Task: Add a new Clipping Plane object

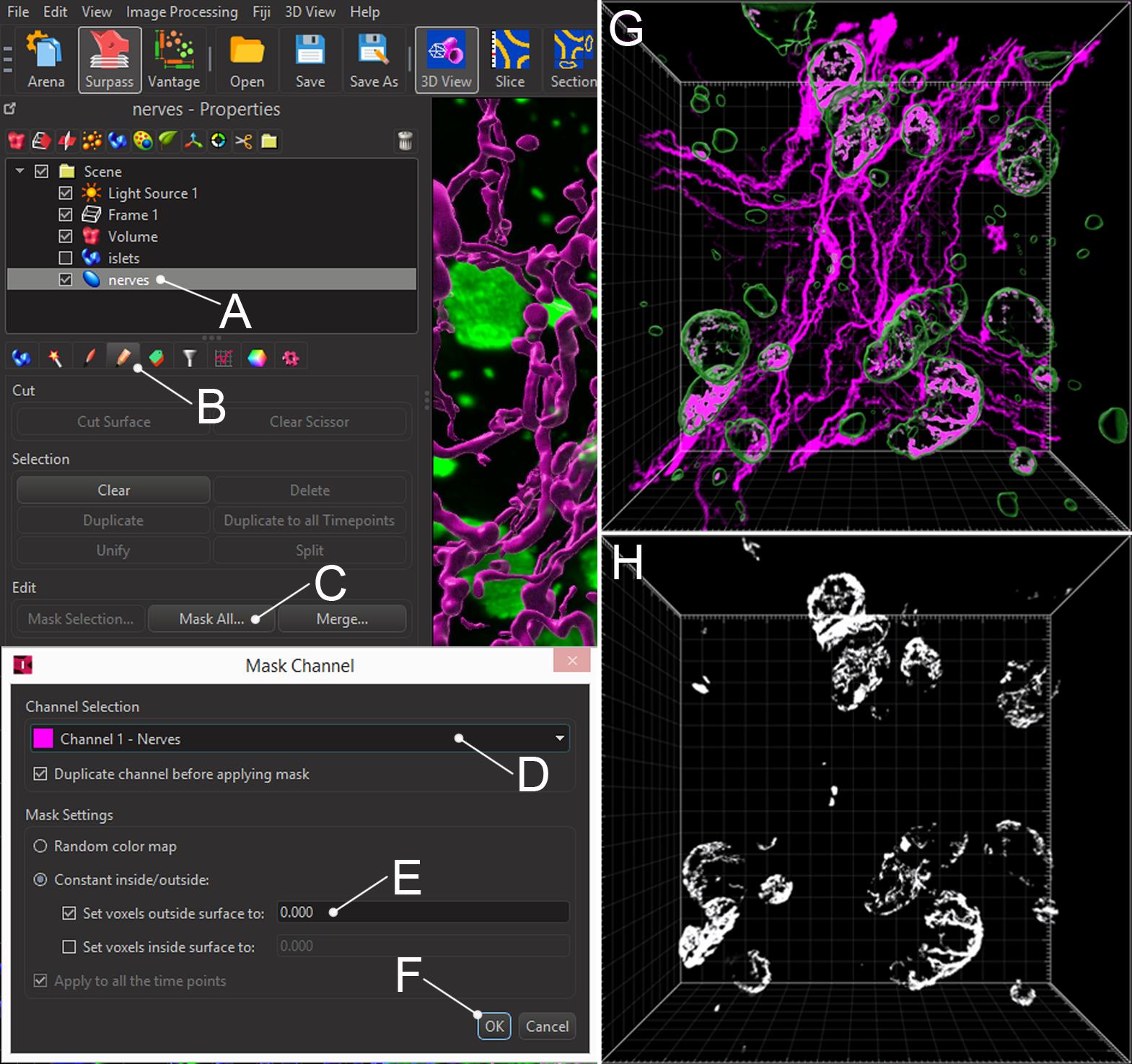Action: 42,141
